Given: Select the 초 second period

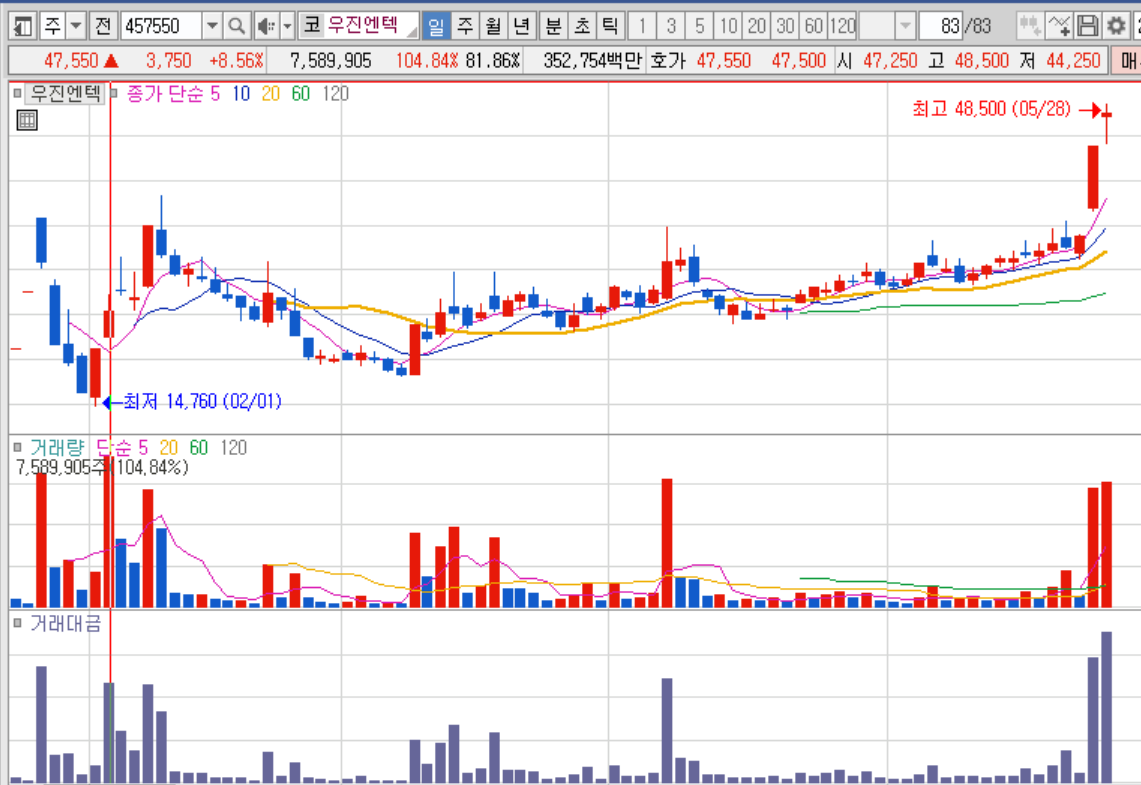Looking at the screenshot, I should coord(581,27).
